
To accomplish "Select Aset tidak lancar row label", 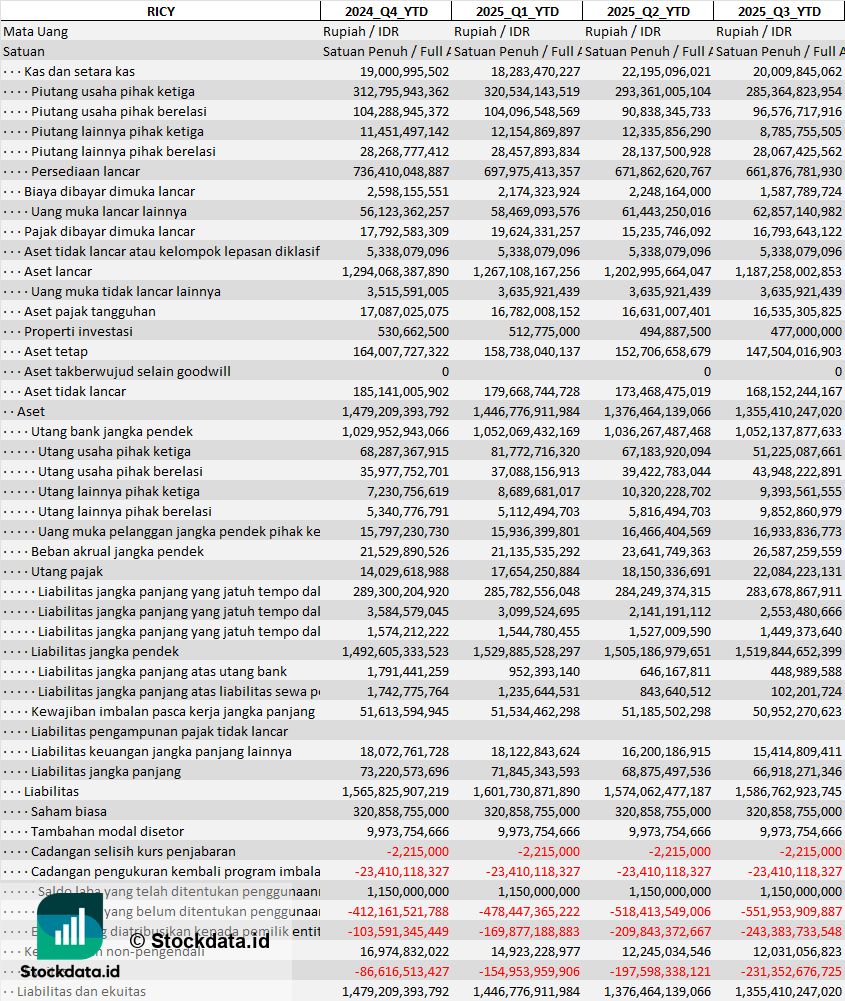I will pos(75,391).
